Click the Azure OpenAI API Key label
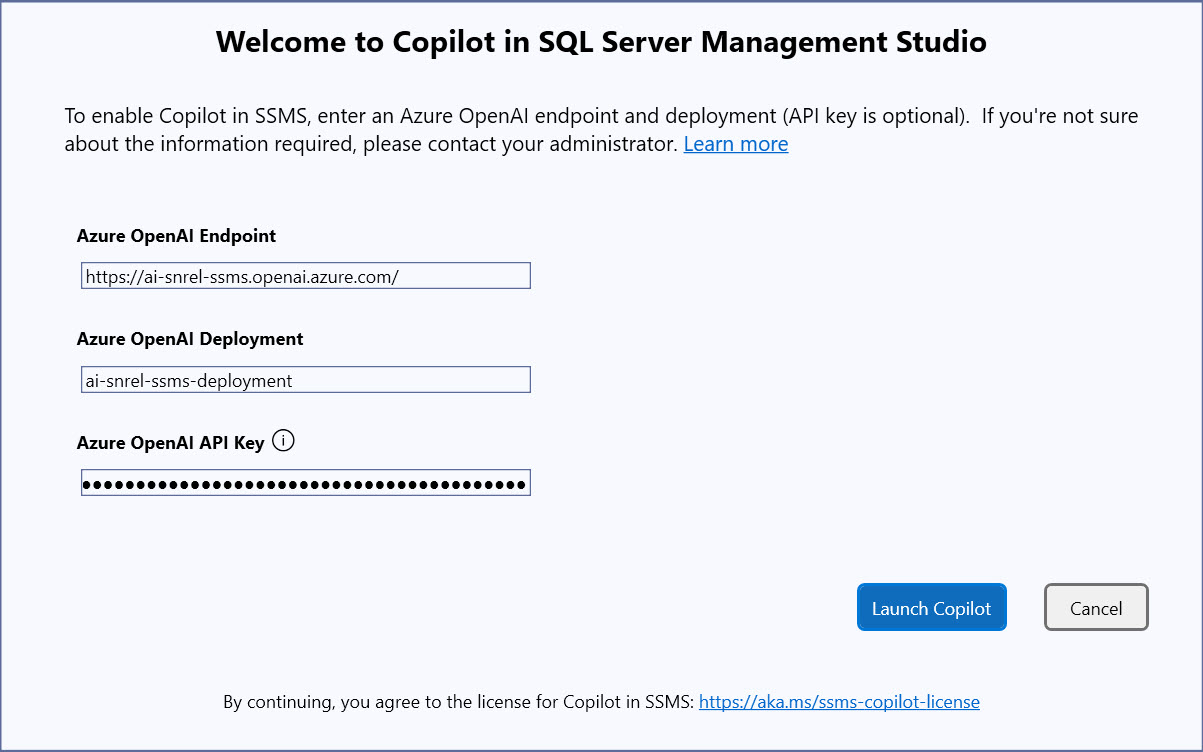The width and height of the screenshot is (1203, 752). [170, 443]
